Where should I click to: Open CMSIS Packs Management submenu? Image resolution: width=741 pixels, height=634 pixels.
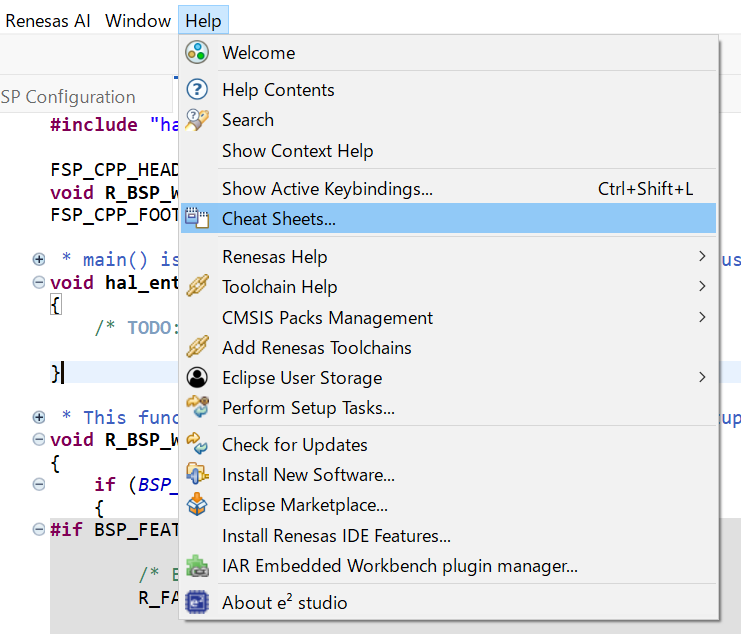(448, 317)
